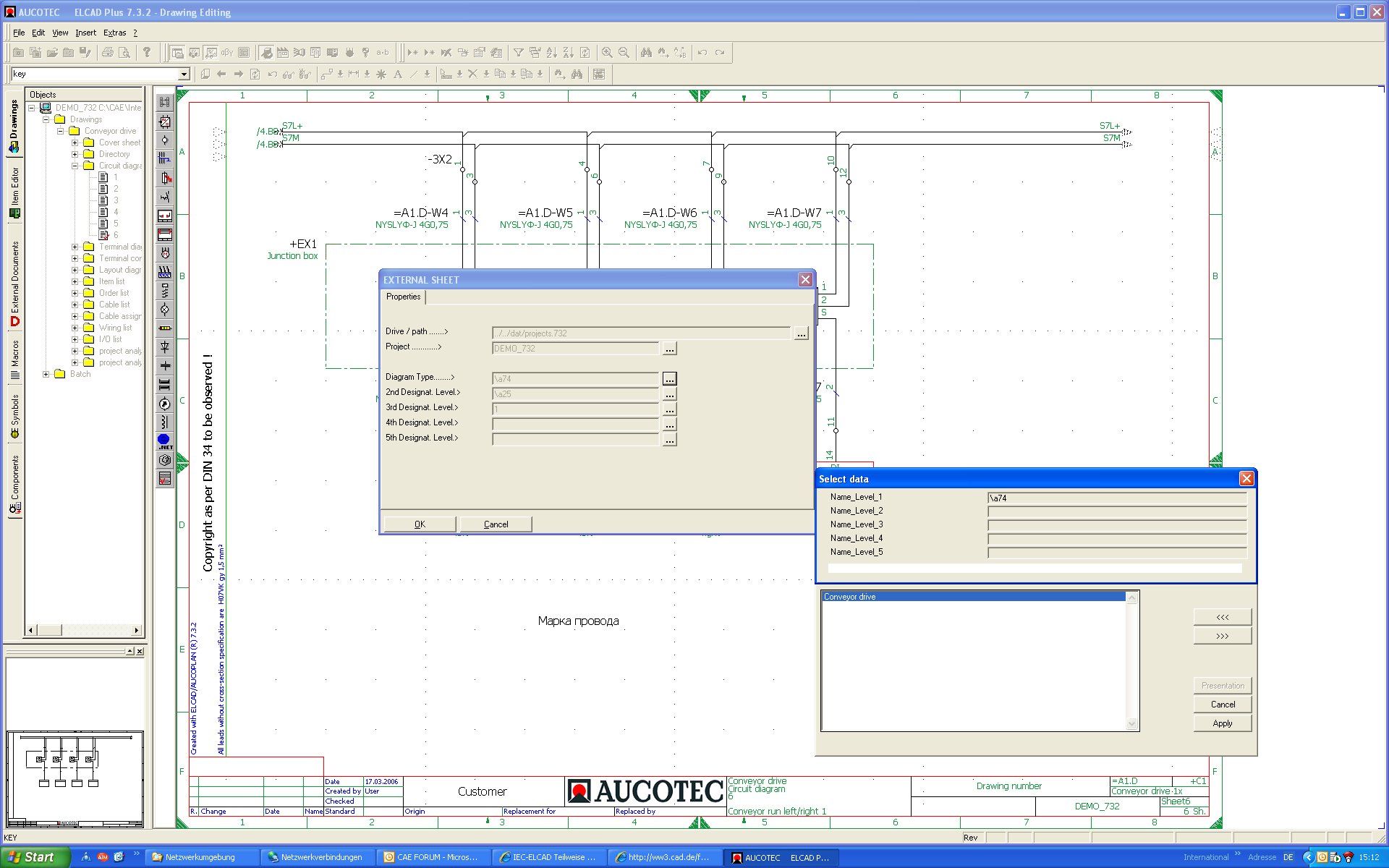Viewport: 1389px width, 868px height.
Task: Open the Insert menu
Action: (x=85, y=33)
